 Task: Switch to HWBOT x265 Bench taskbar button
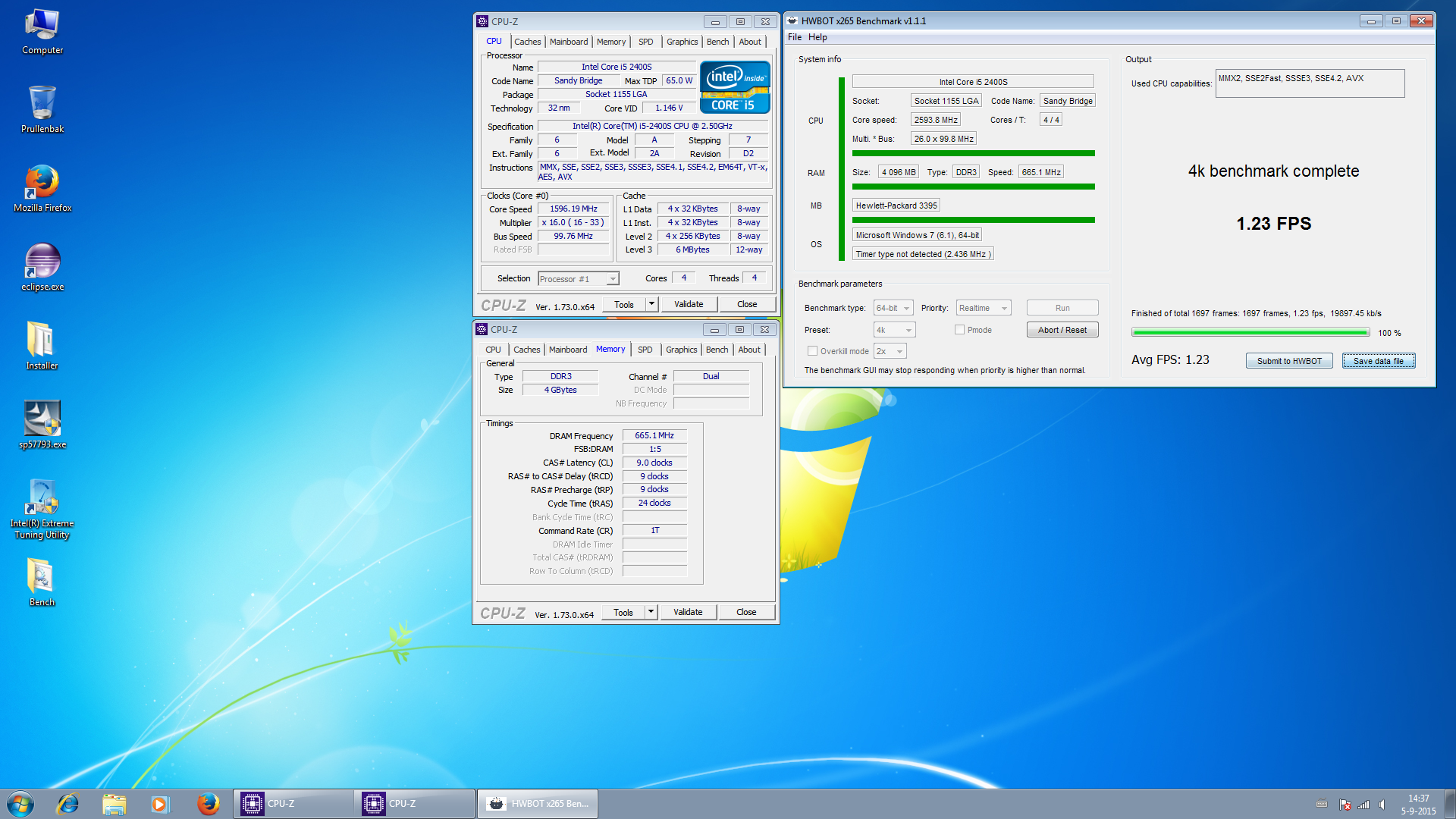(537, 804)
